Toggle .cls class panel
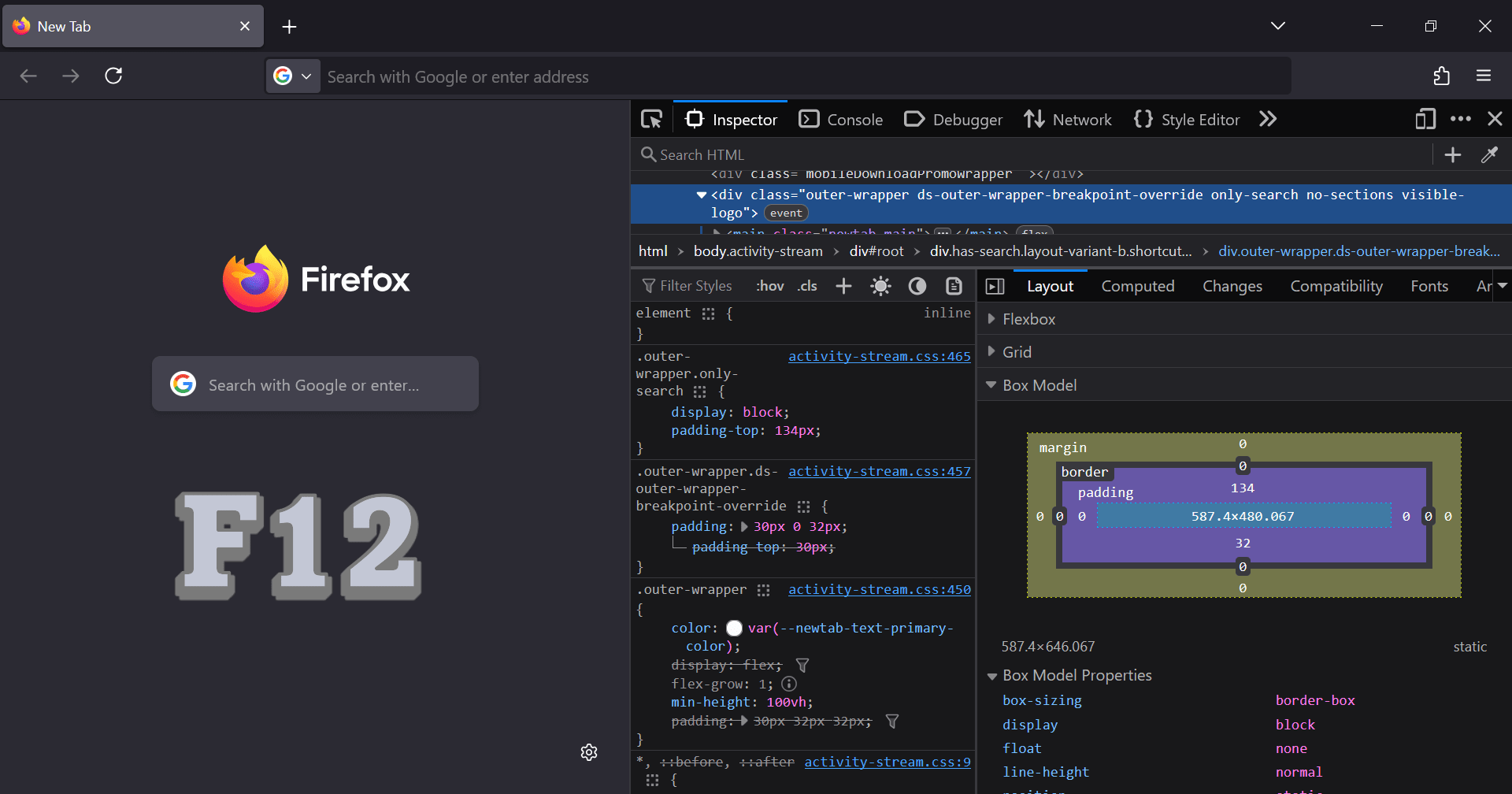Image resolution: width=1512 pixels, height=794 pixels. [x=807, y=286]
